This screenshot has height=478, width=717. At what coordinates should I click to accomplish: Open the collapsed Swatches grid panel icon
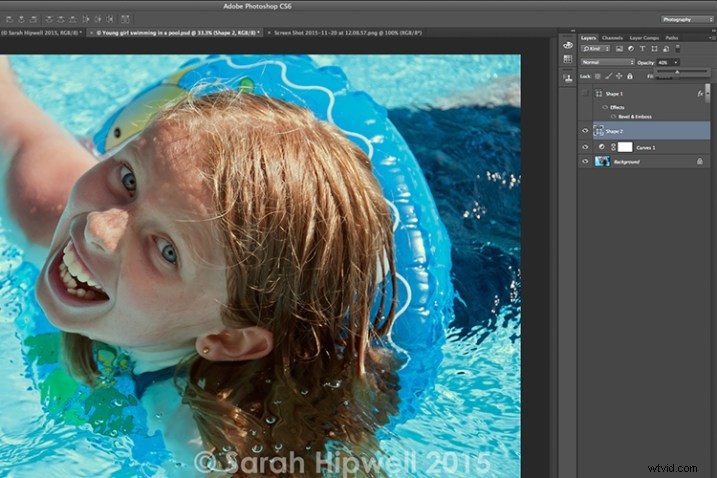point(568,59)
